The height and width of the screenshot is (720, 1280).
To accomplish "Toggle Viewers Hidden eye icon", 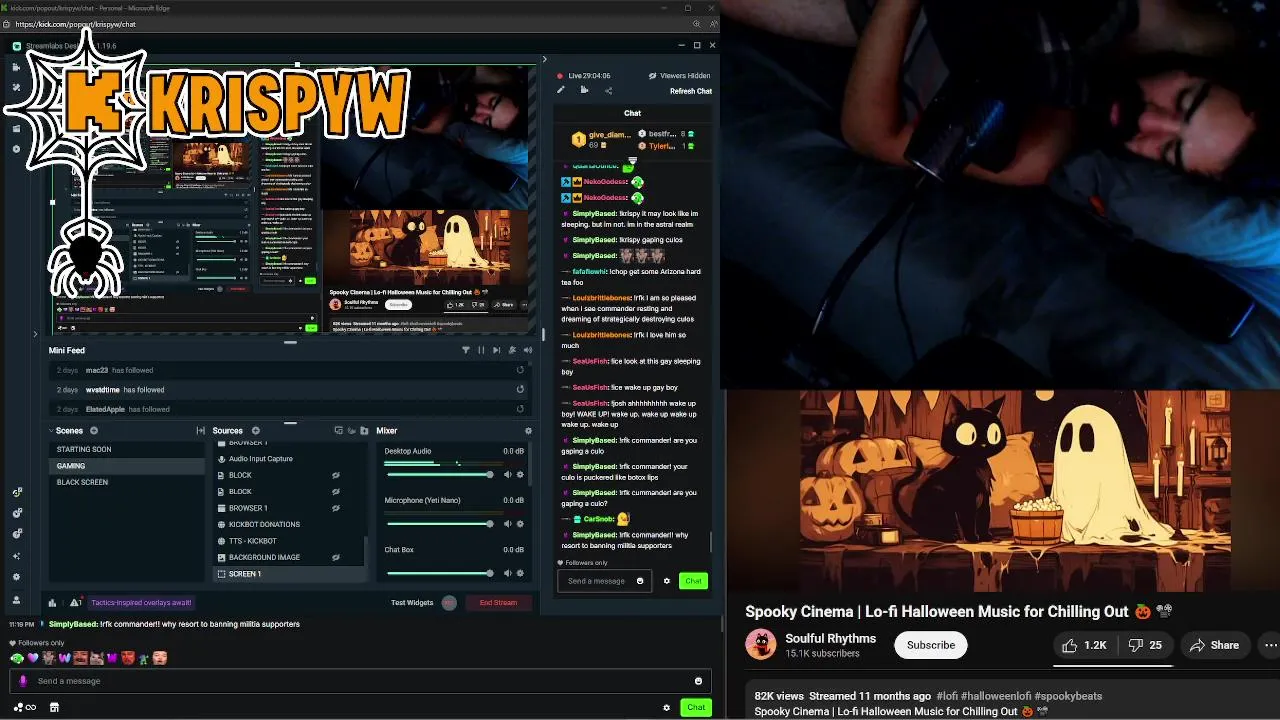I will [652, 76].
